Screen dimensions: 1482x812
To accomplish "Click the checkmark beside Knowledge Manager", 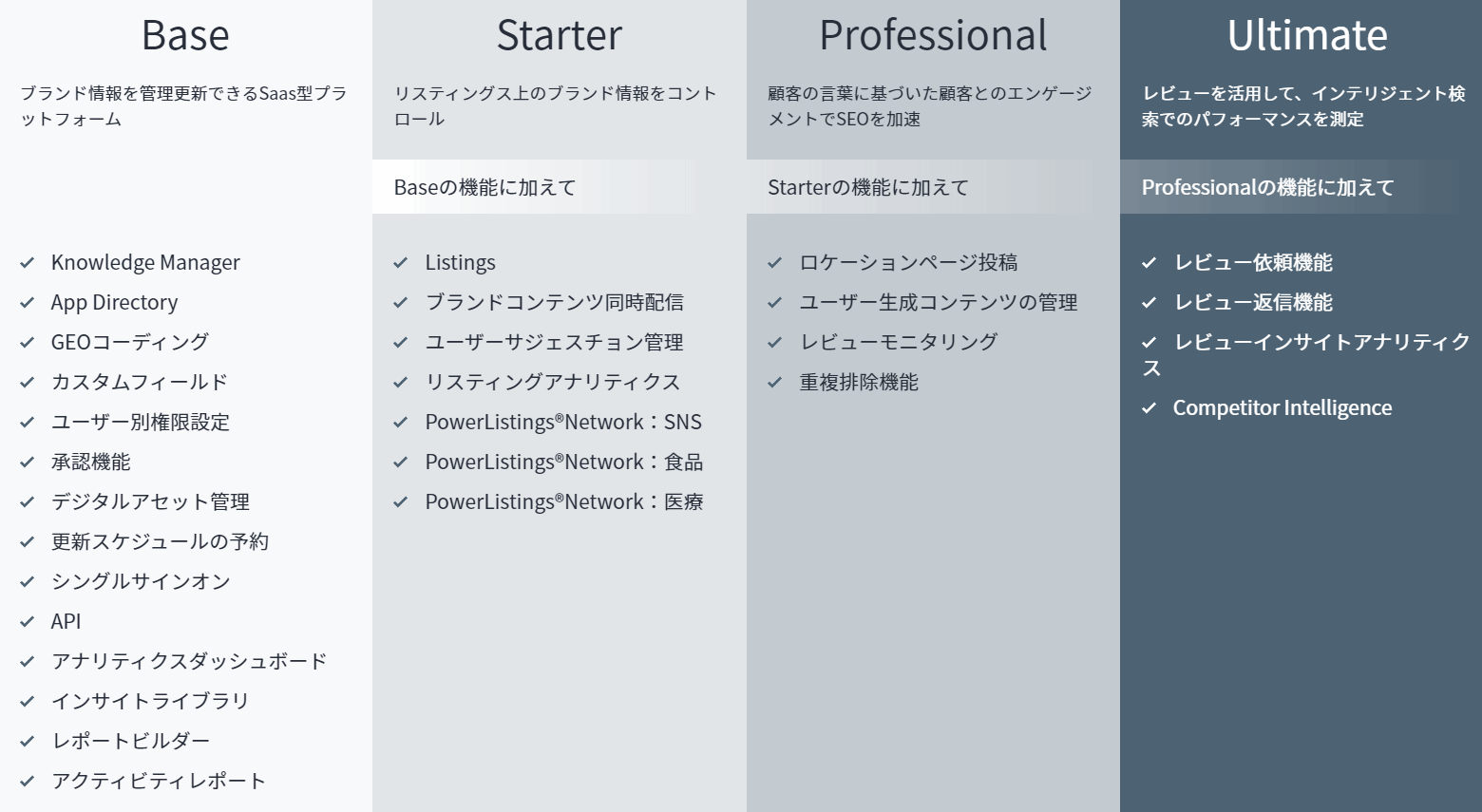I will coord(28,263).
